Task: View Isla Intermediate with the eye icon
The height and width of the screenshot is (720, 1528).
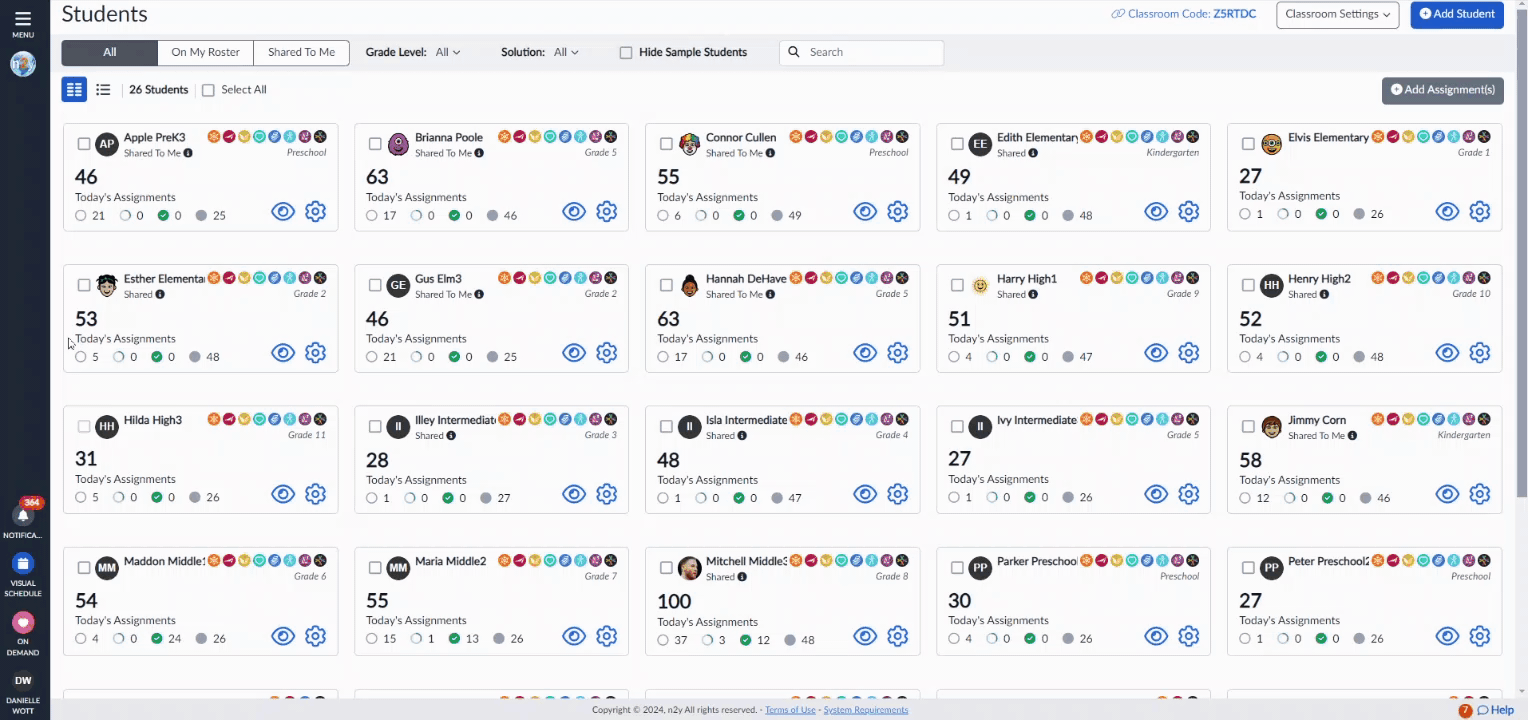Action: (x=865, y=493)
